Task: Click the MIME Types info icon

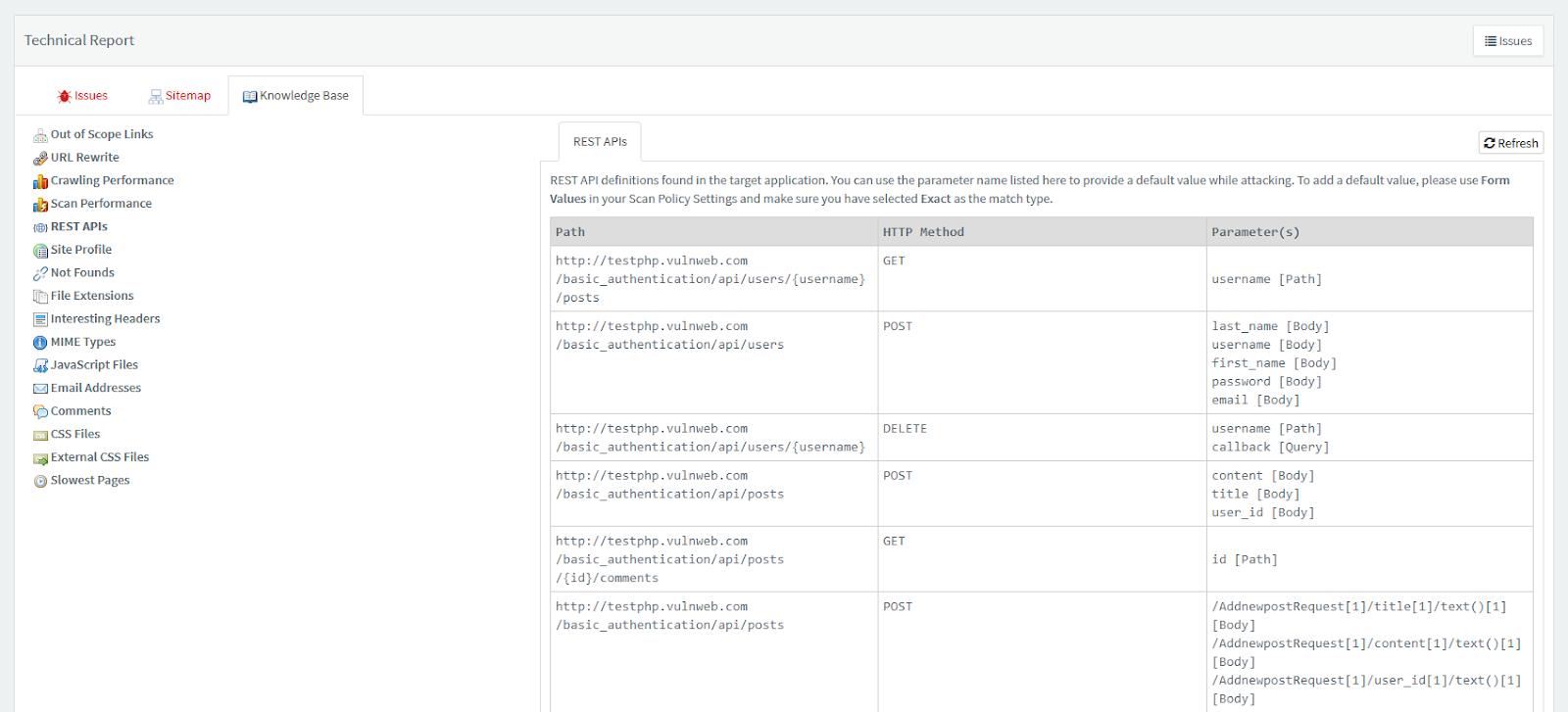Action: coord(40,343)
